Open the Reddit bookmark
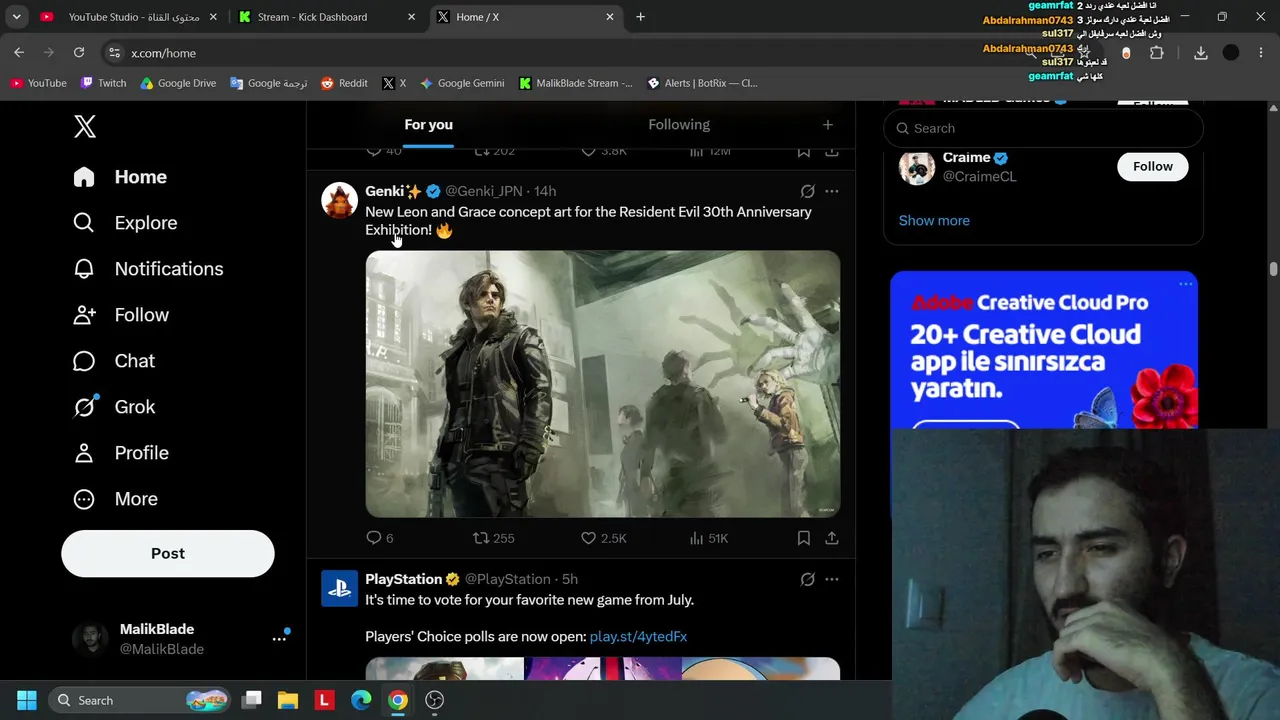Screen dimensions: 1280x720 tap(344, 83)
